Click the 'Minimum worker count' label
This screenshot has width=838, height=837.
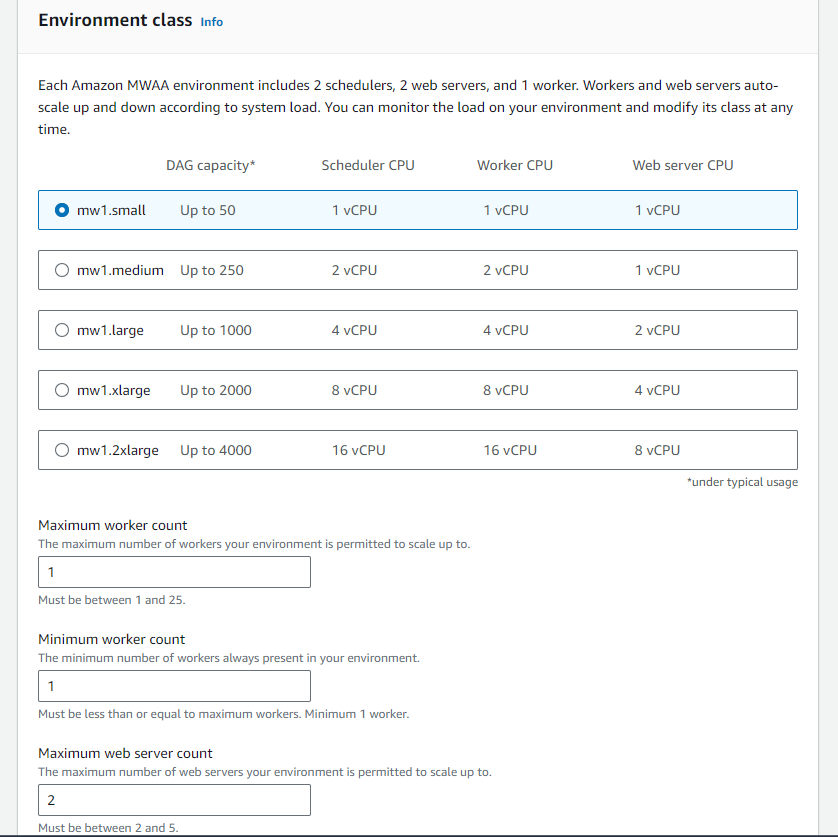pos(112,639)
